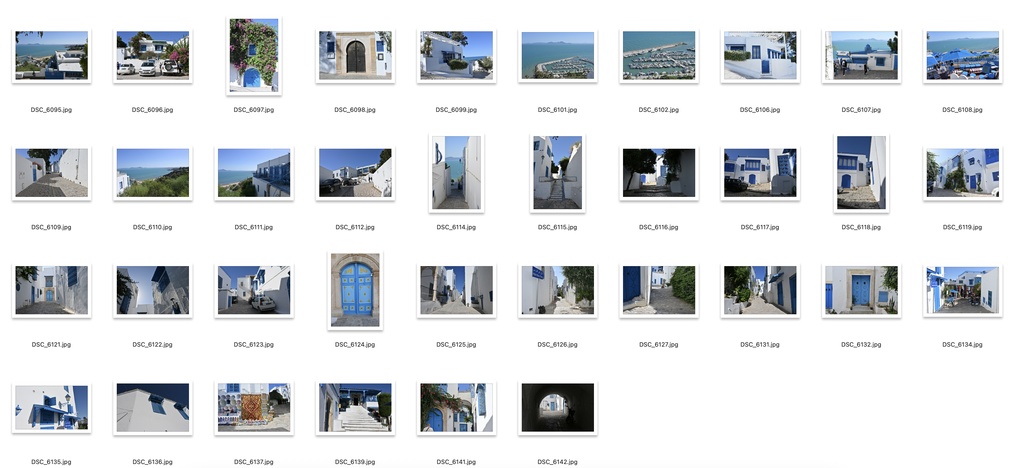The image size is (1024, 468).
Task: Click the file name DSC_6123.jpg
Action: [x=254, y=344]
